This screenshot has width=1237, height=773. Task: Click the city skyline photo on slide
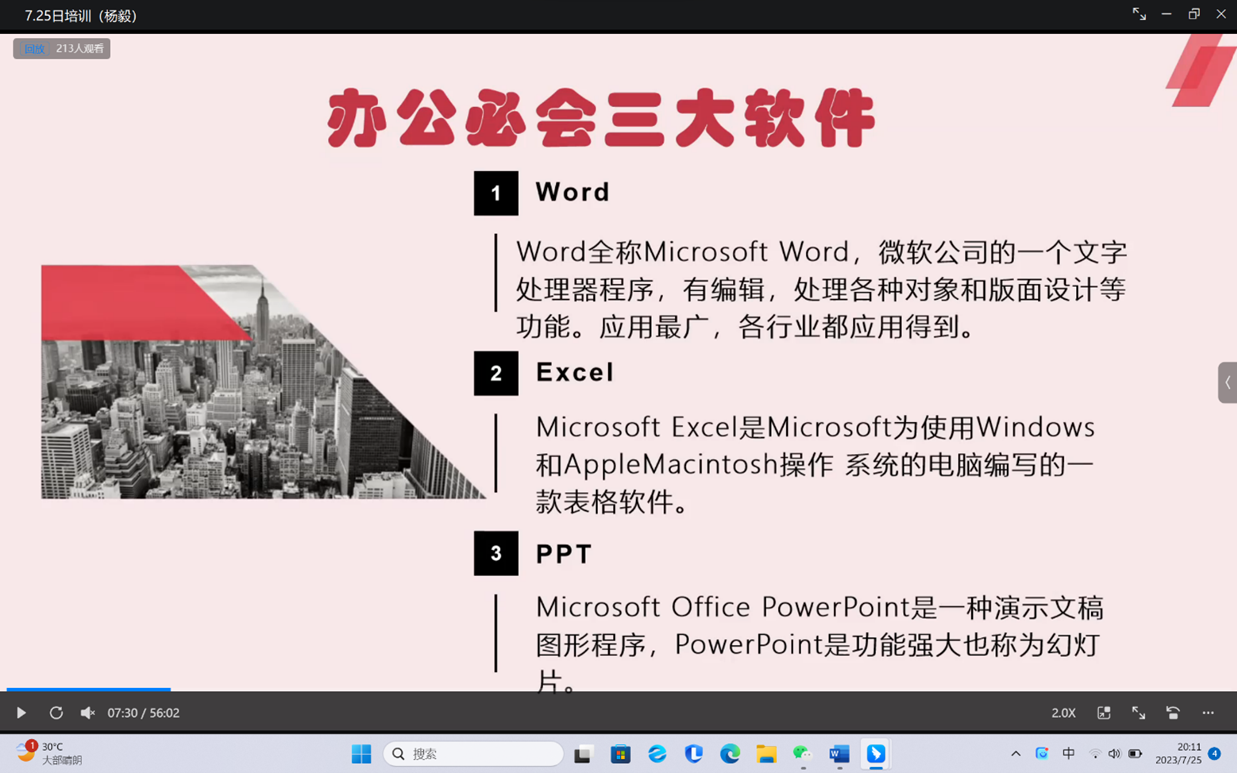tap(263, 381)
